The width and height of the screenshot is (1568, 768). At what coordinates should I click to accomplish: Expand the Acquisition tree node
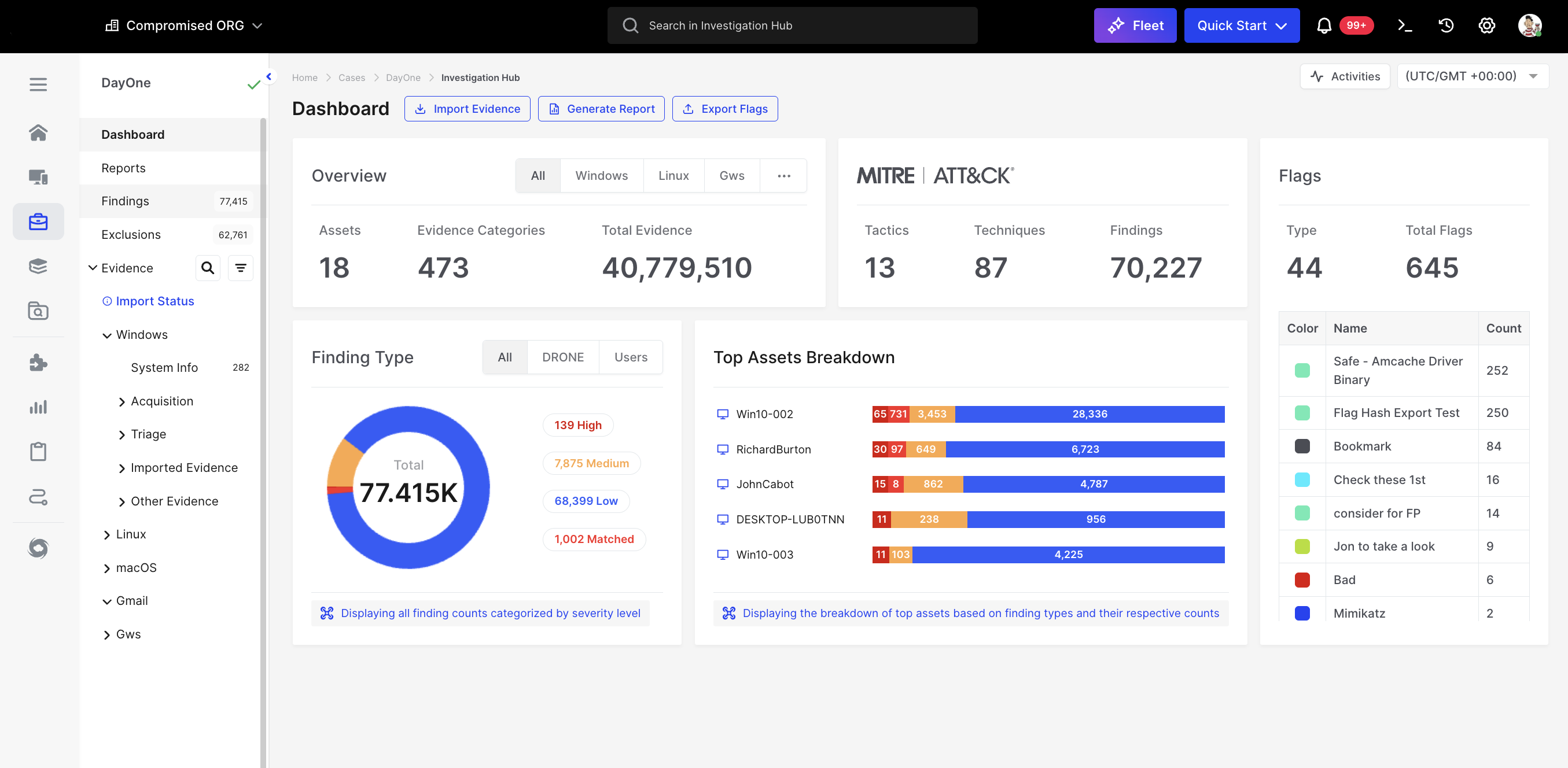tap(122, 402)
